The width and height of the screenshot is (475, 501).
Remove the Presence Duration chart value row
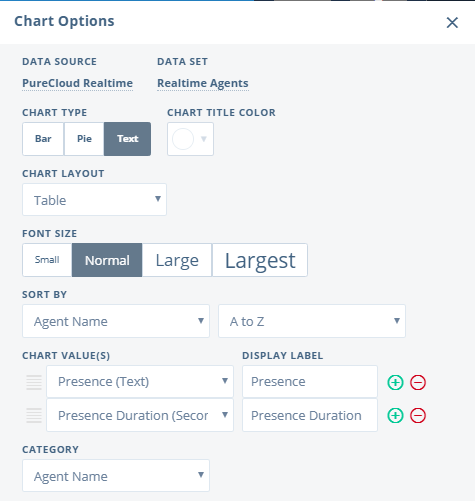(x=418, y=415)
